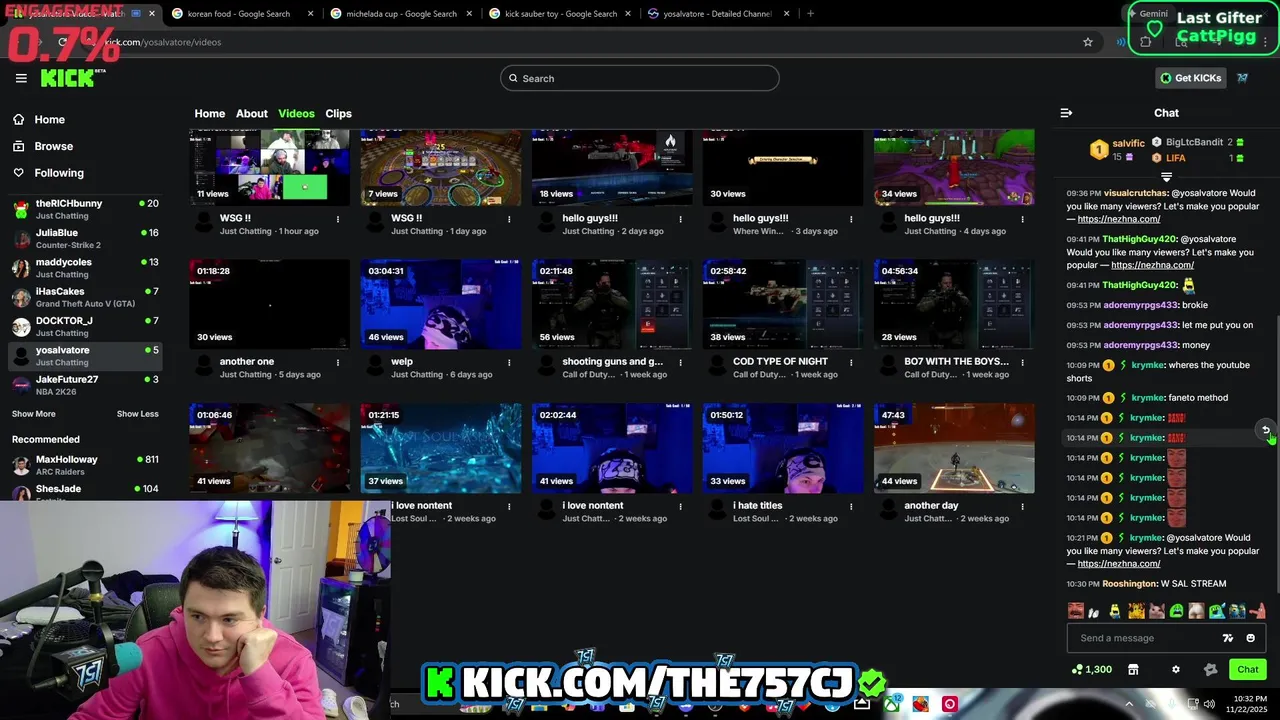Click the 1,300 channel points counter
The image size is (1280, 720).
pyautogui.click(x=1091, y=669)
